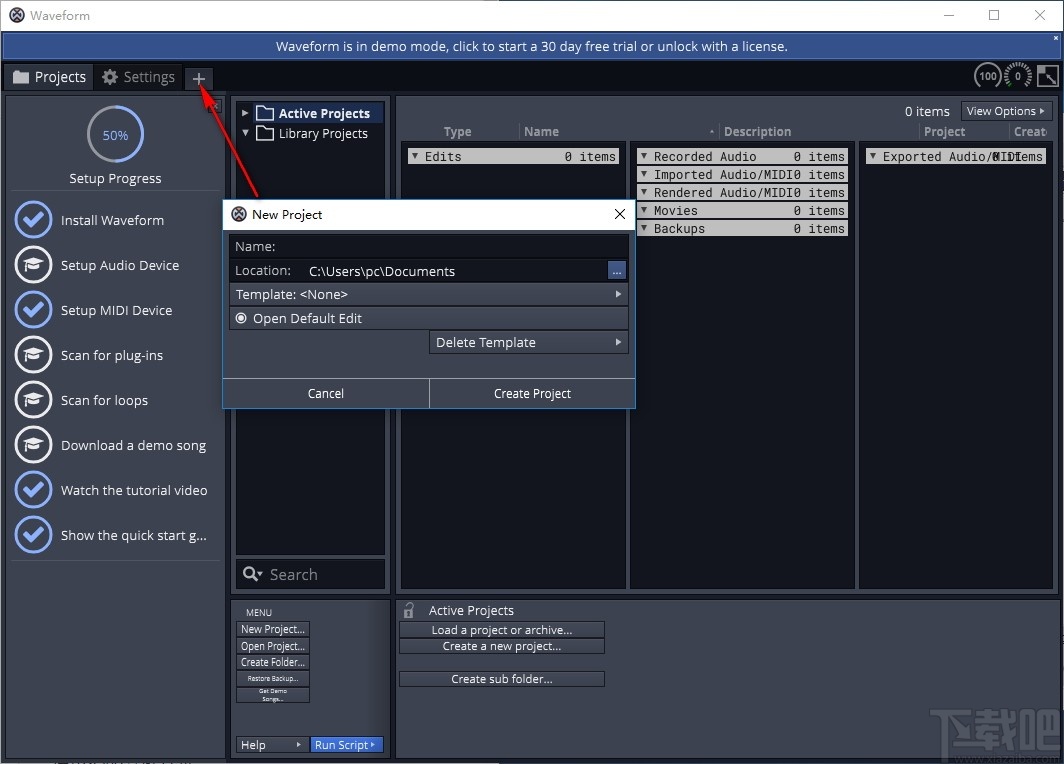Click Create a new project...
The image size is (1064, 764).
[x=501, y=646]
